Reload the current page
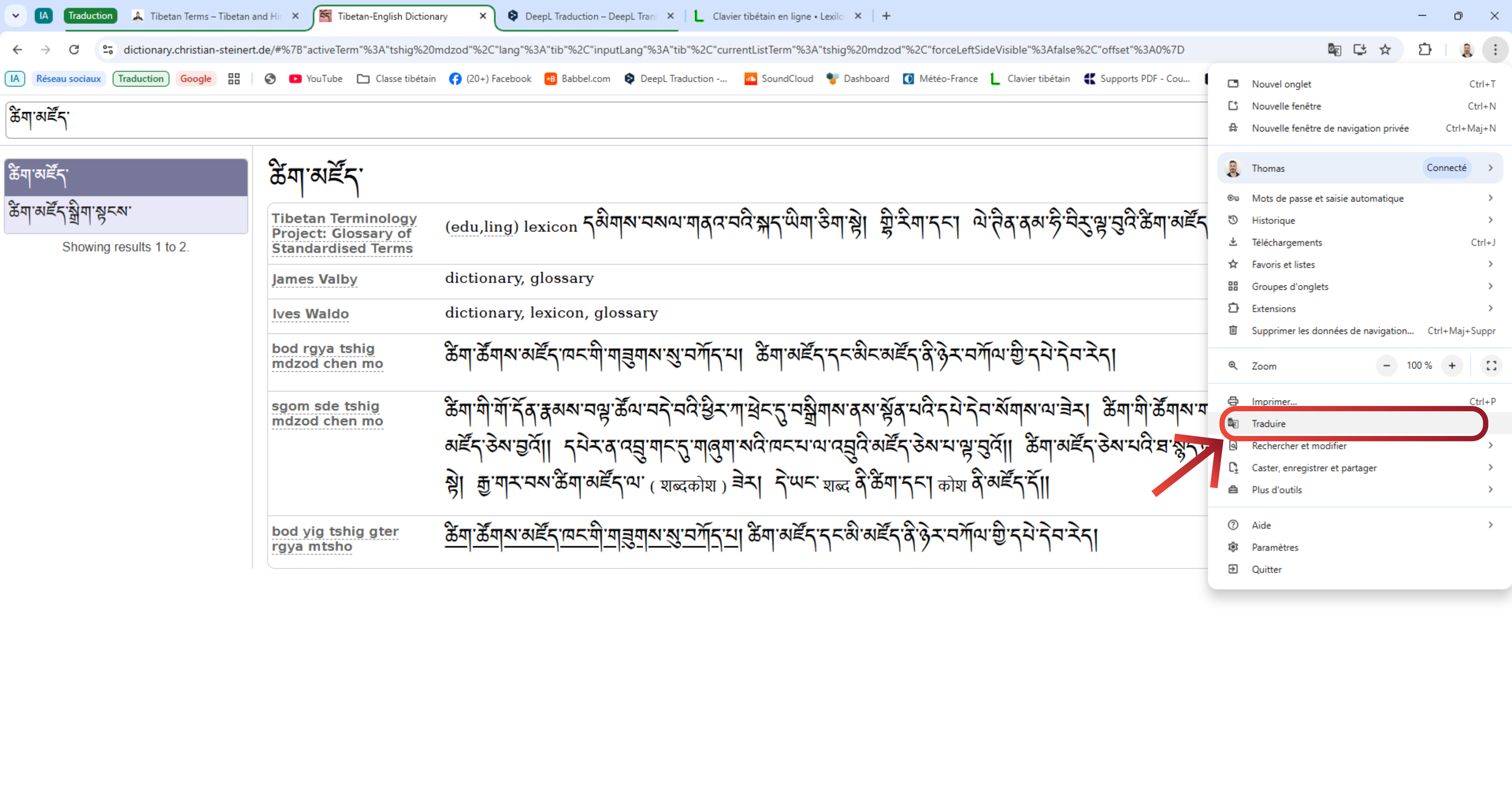This screenshot has height=812, width=1512. 74,50
